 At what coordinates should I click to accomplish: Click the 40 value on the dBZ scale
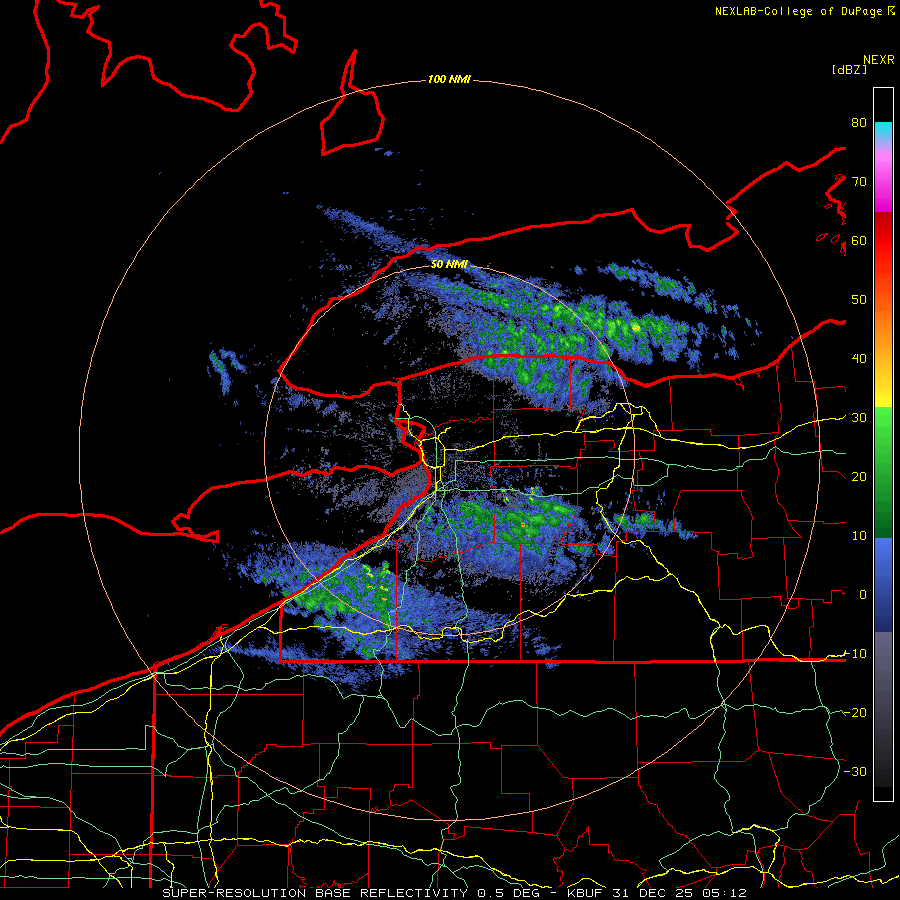tap(859, 359)
